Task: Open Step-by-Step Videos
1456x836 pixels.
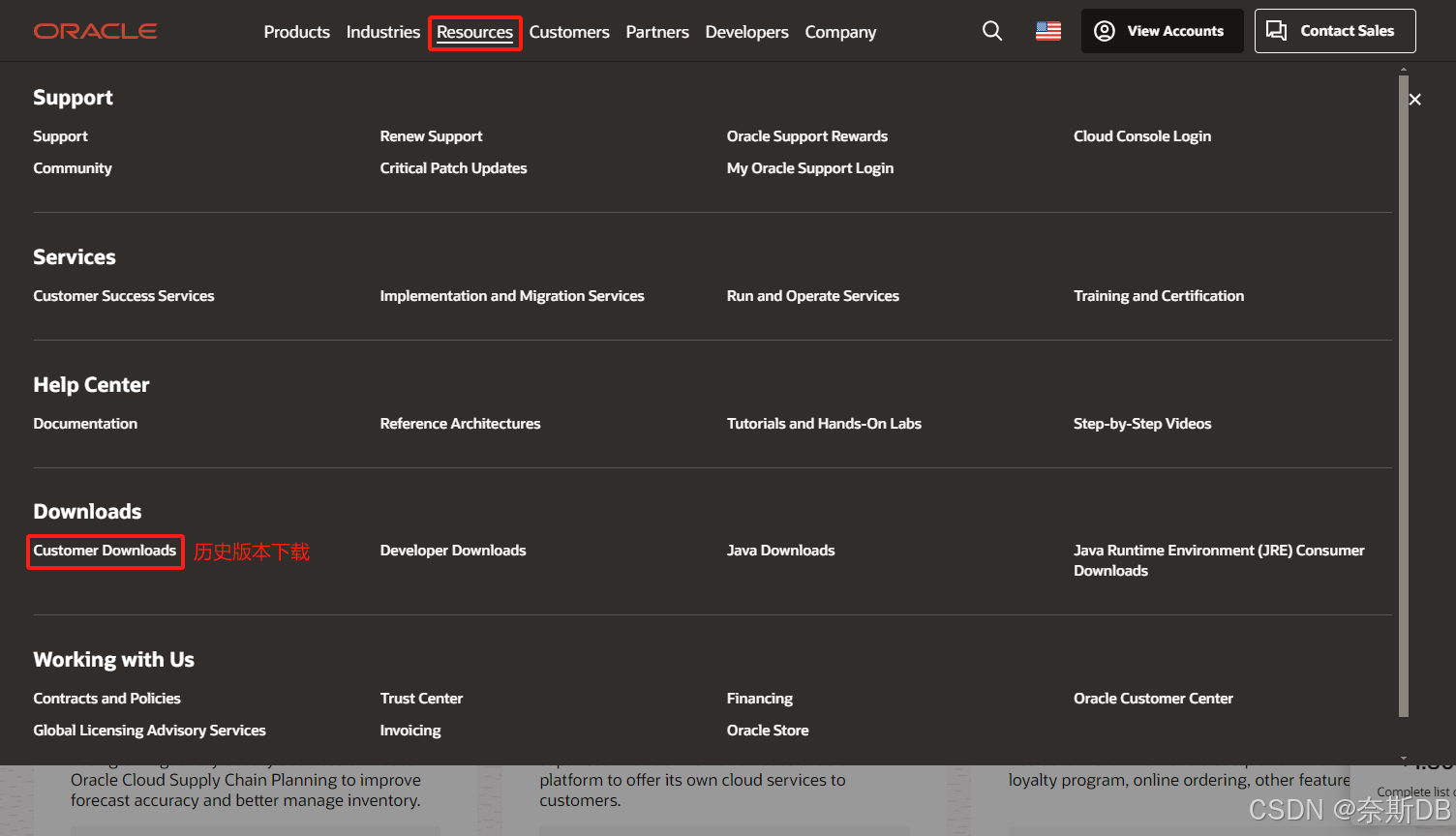Action: 1142,424
